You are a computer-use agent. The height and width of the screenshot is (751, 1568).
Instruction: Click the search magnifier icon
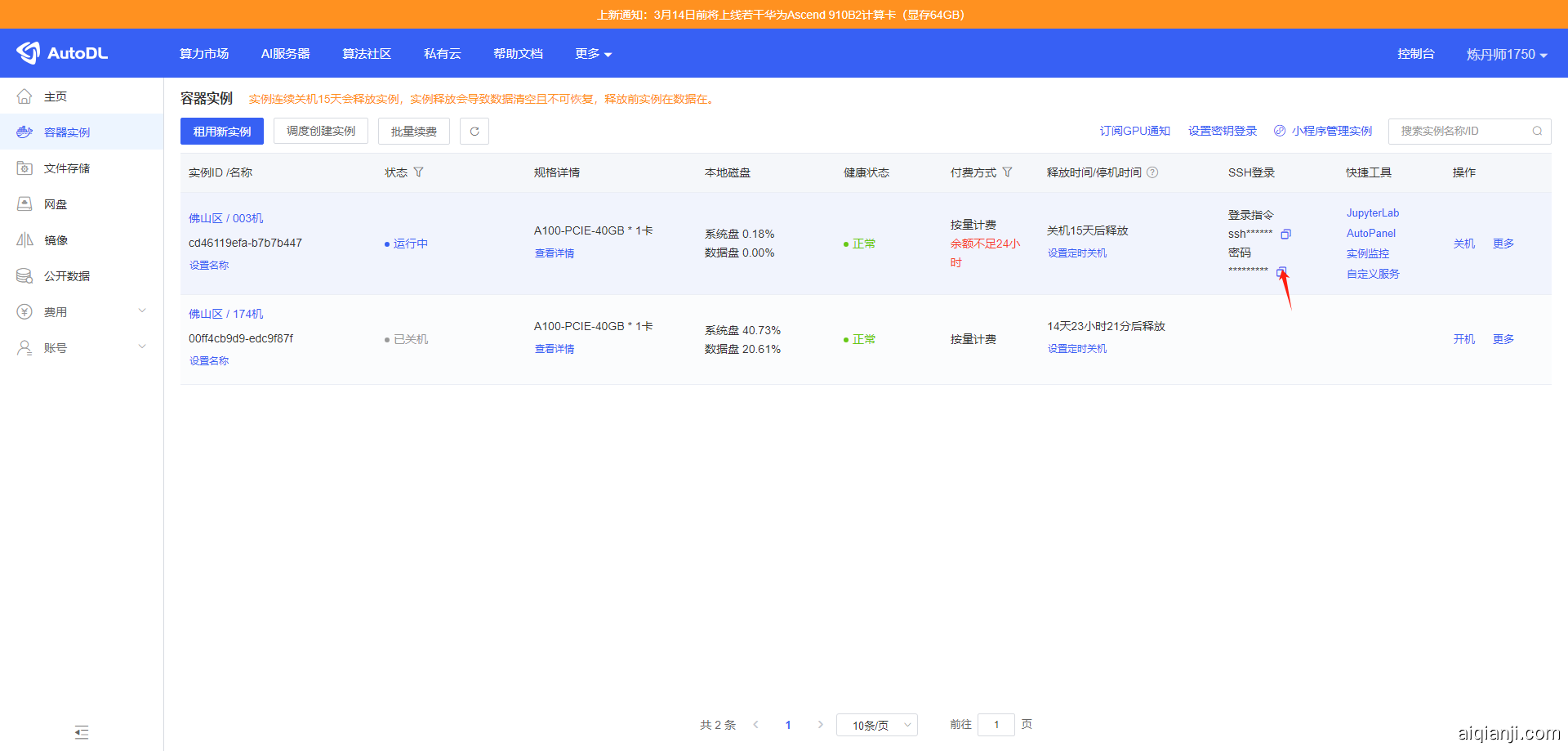point(1537,131)
